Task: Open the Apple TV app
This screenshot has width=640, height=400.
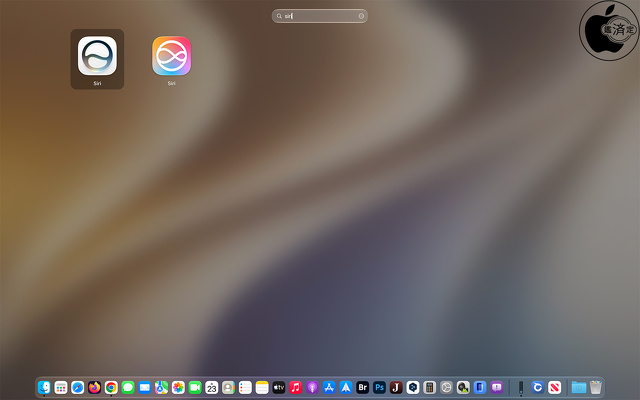Action: point(278,387)
